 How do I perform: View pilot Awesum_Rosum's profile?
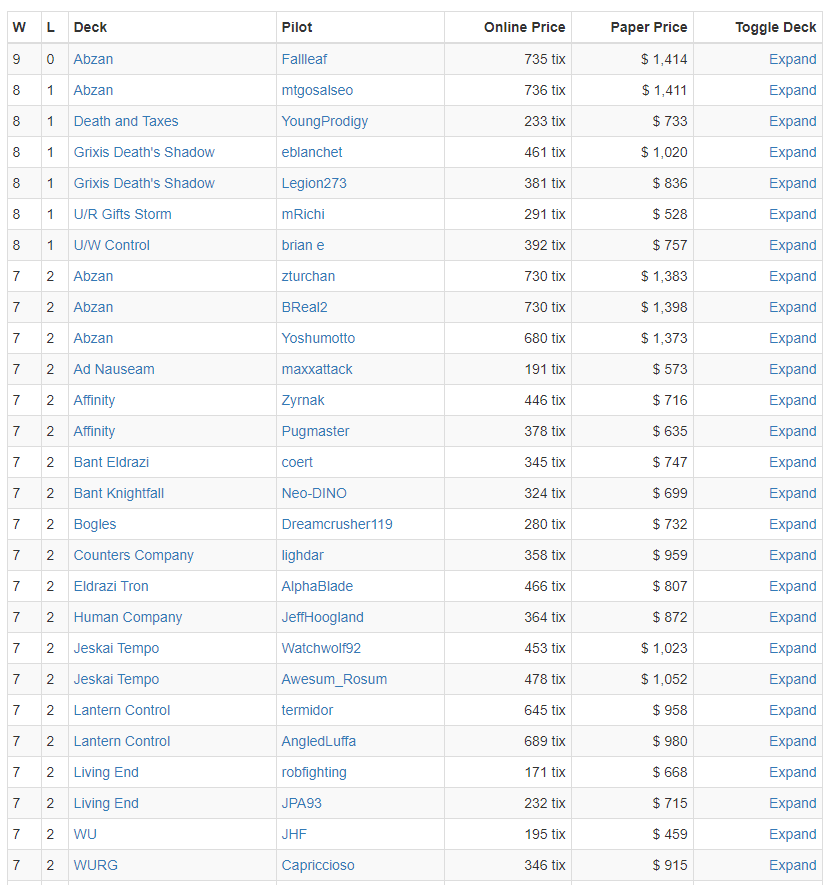click(334, 679)
